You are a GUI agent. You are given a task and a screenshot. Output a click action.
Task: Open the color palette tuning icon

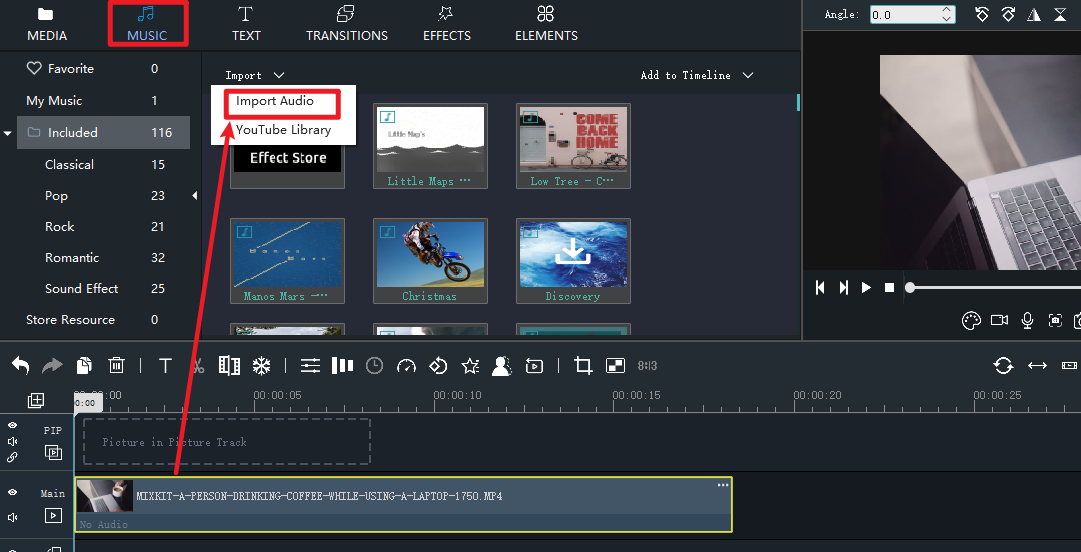971,320
